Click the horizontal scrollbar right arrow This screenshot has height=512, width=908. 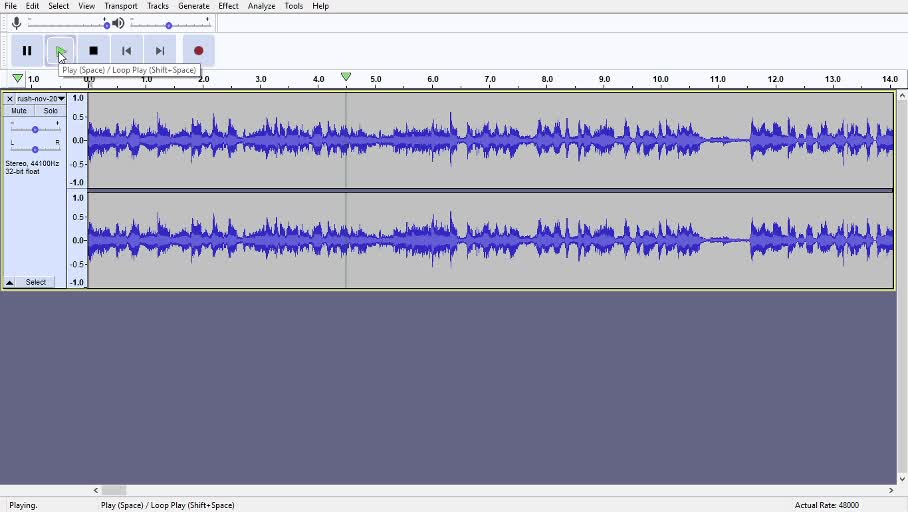click(891, 490)
